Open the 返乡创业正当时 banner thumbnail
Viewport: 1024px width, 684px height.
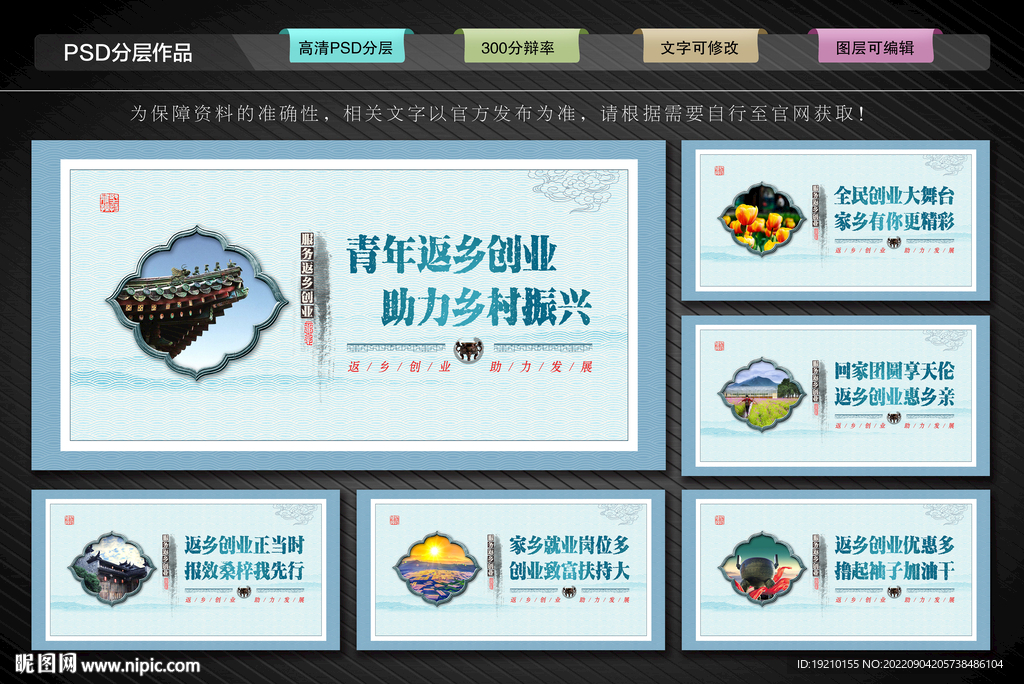click(x=185, y=570)
